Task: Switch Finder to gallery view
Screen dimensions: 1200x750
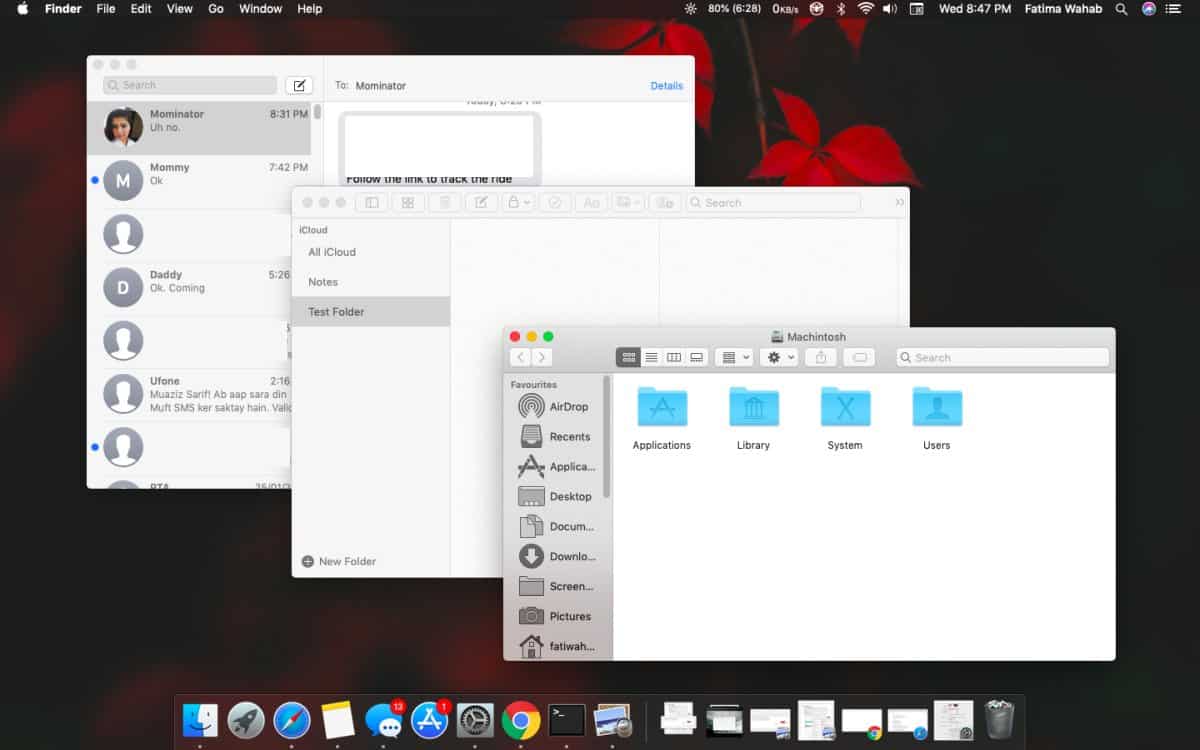Action: click(697, 357)
